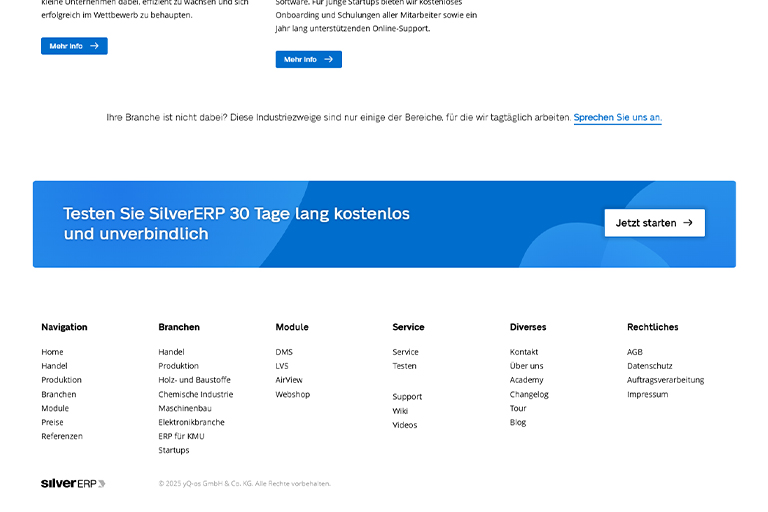Open Handel under the Navigation heading
768x512 pixels.
pos(54,366)
